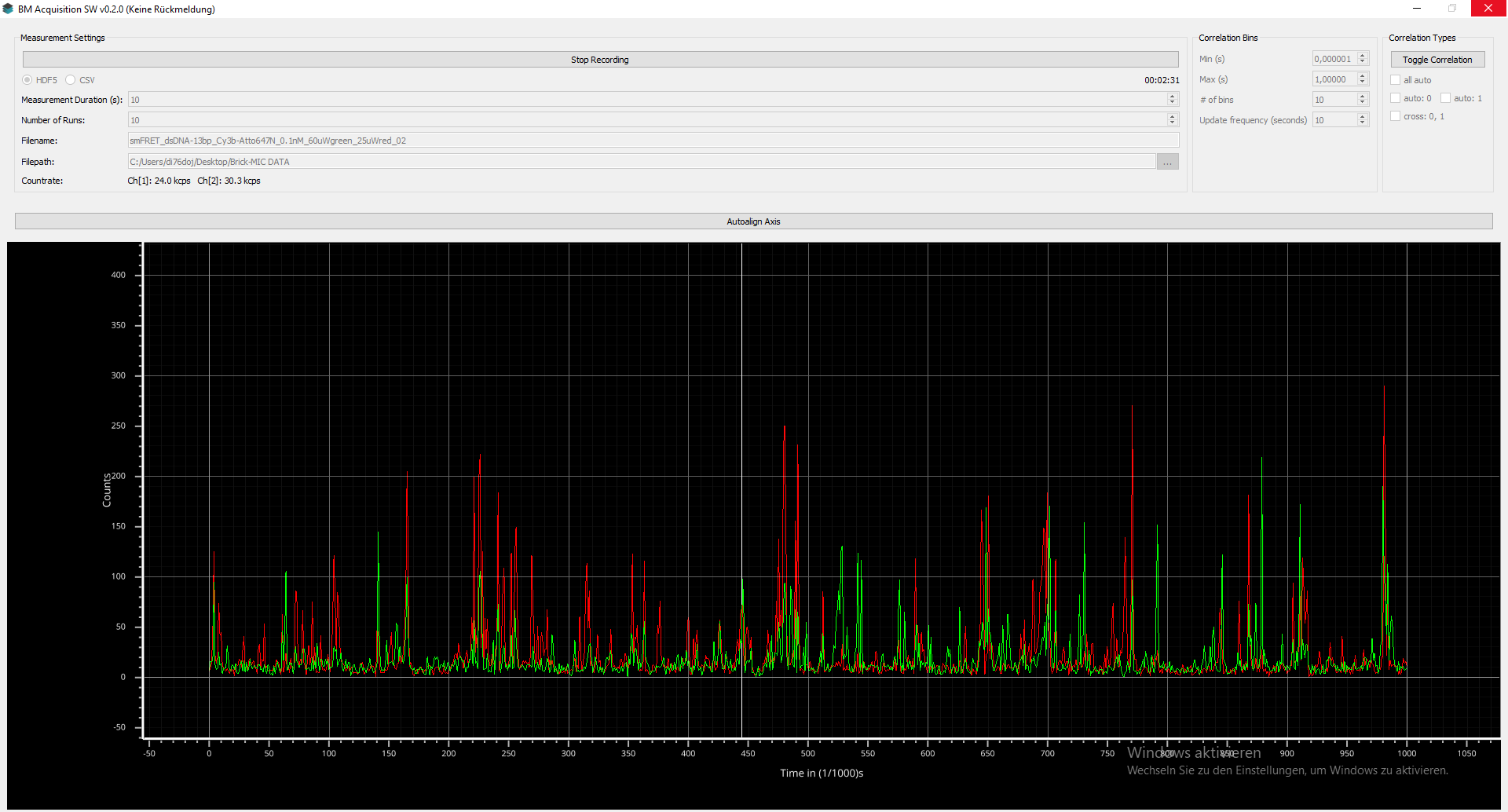Enable the 'all auto' correlation checkbox
Image resolution: width=1508 pixels, height=812 pixels.
pos(1396,80)
